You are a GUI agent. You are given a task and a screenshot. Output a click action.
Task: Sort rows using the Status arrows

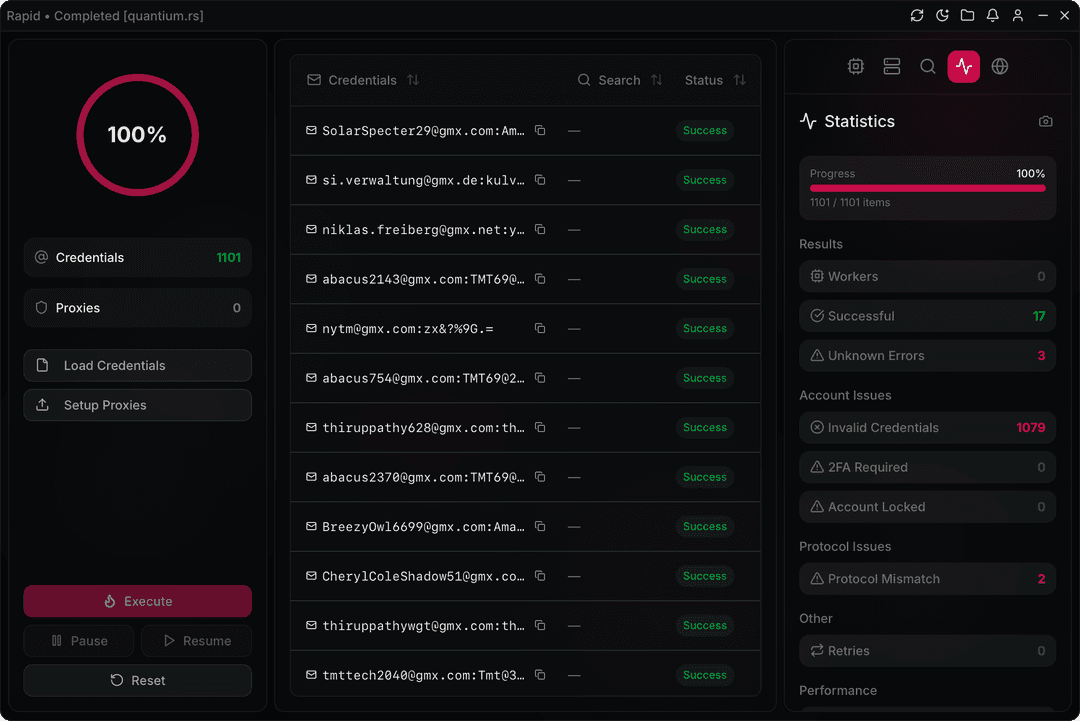pyautogui.click(x=740, y=80)
